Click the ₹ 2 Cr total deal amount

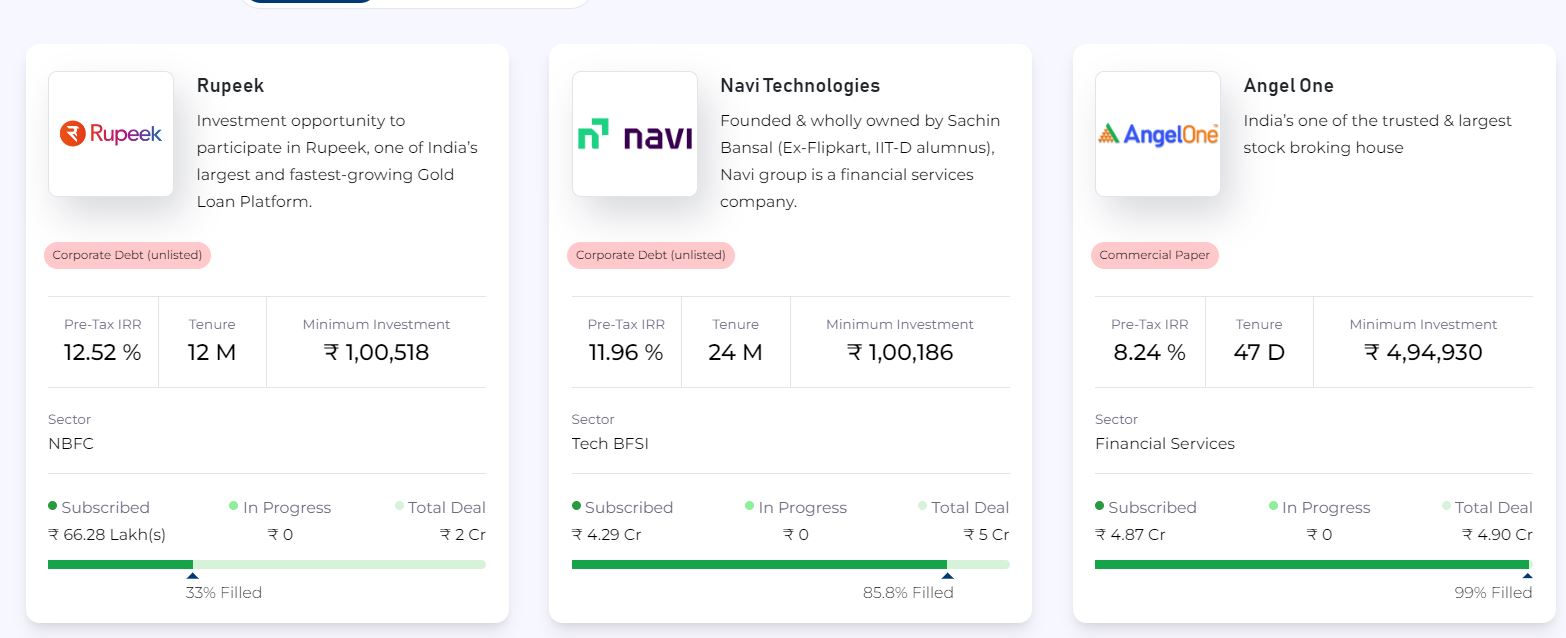click(463, 535)
